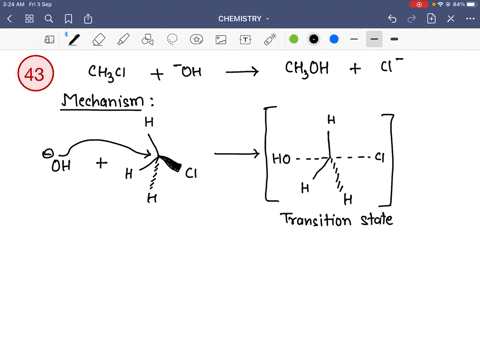Select the thinnest stroke width
Viewport: 480px width, 360px height.
click(x=354, y=39)
